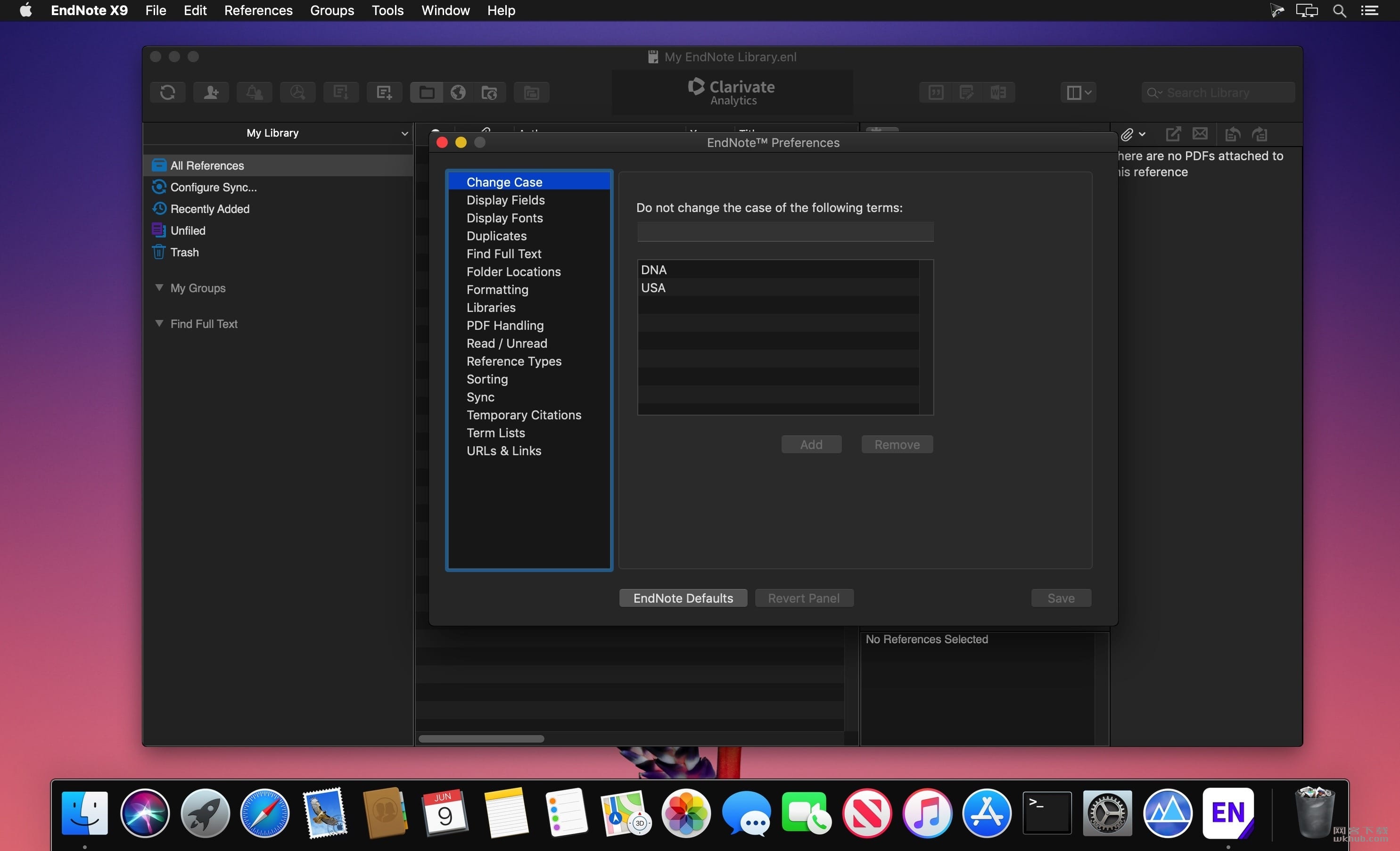The image size is (1400, 851).
Task: Click the paperclip attach PDF icon
Action: 1127,135
